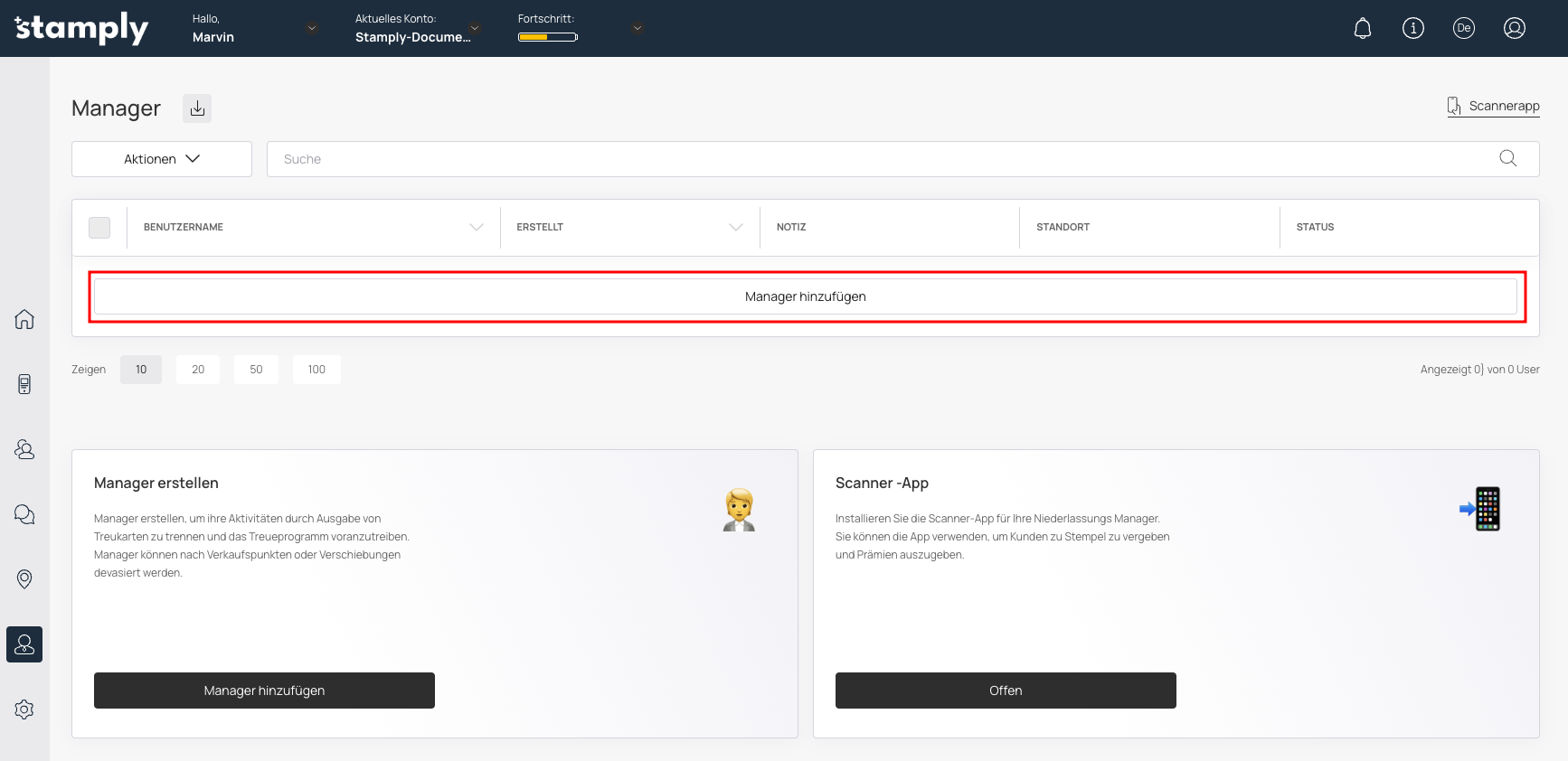1568x761 pixels.
Task: Open the chat messages sidebar icon
Action: 24,514
